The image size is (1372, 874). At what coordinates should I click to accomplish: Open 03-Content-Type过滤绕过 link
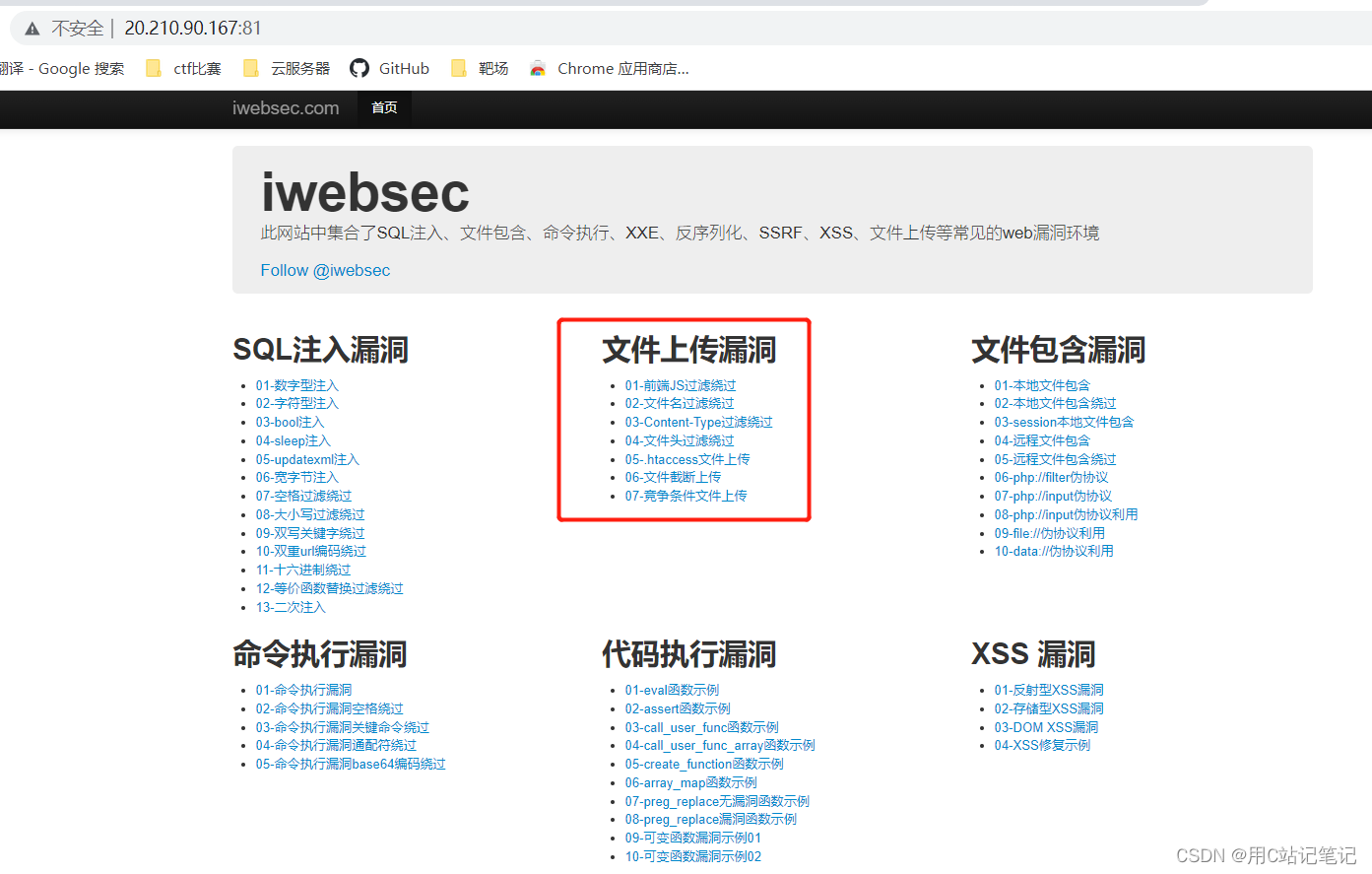(x=699, y=422)
